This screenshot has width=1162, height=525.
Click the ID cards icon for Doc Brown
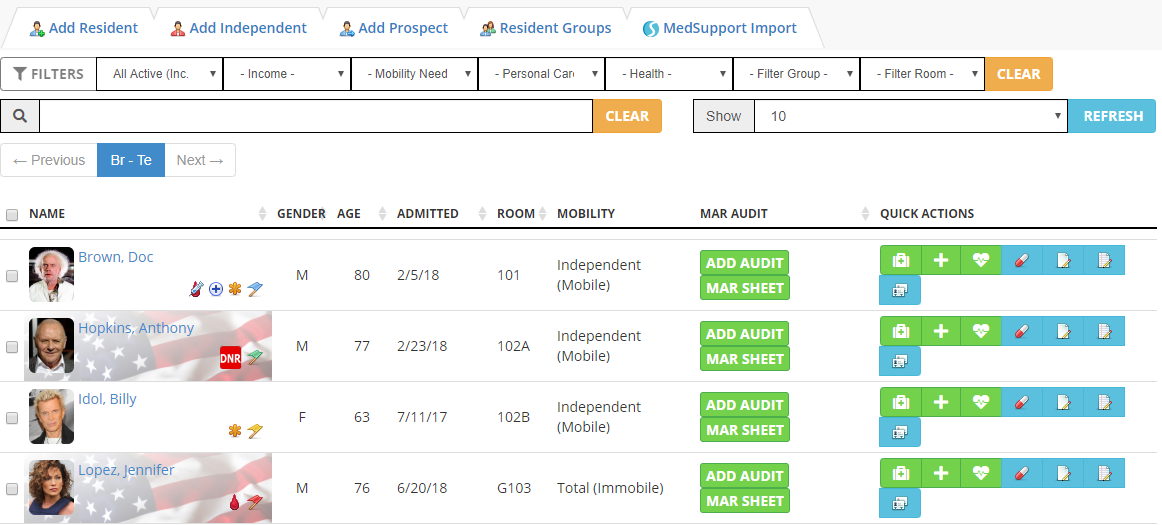coord(900,290)
